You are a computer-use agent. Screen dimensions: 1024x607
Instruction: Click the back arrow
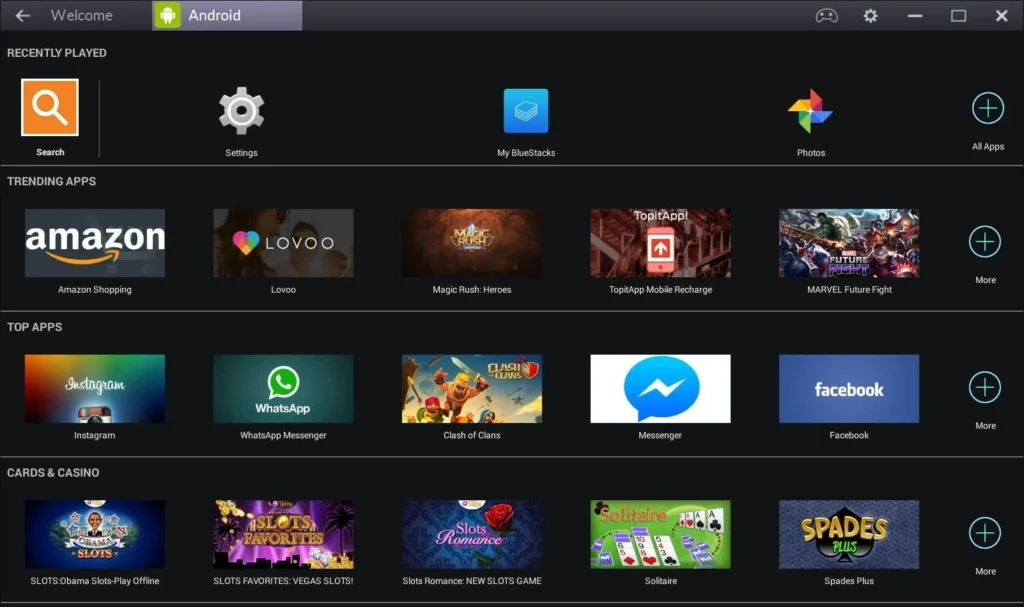coord(22,15)
